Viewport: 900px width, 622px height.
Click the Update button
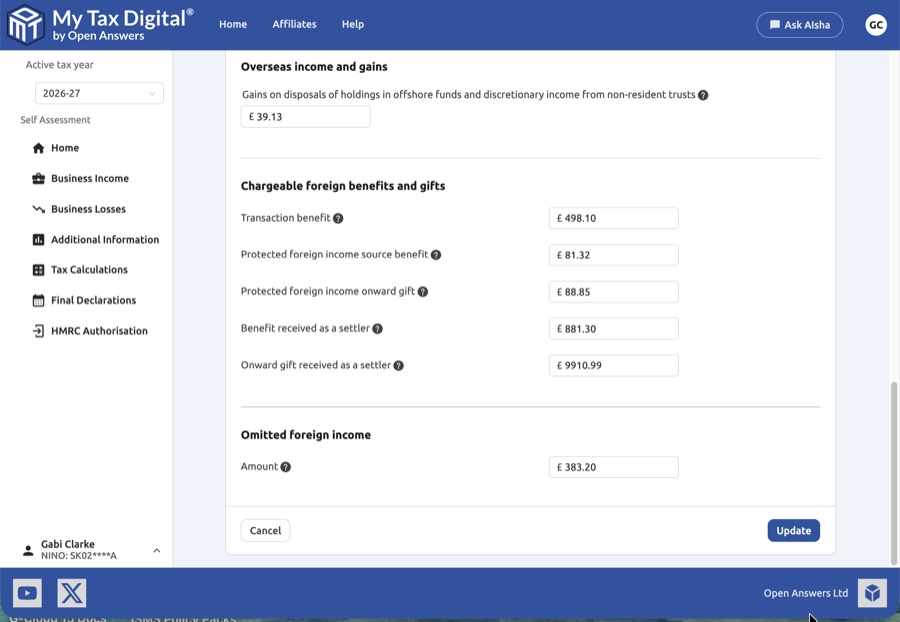pyautogui.click(x=793, y=531)
